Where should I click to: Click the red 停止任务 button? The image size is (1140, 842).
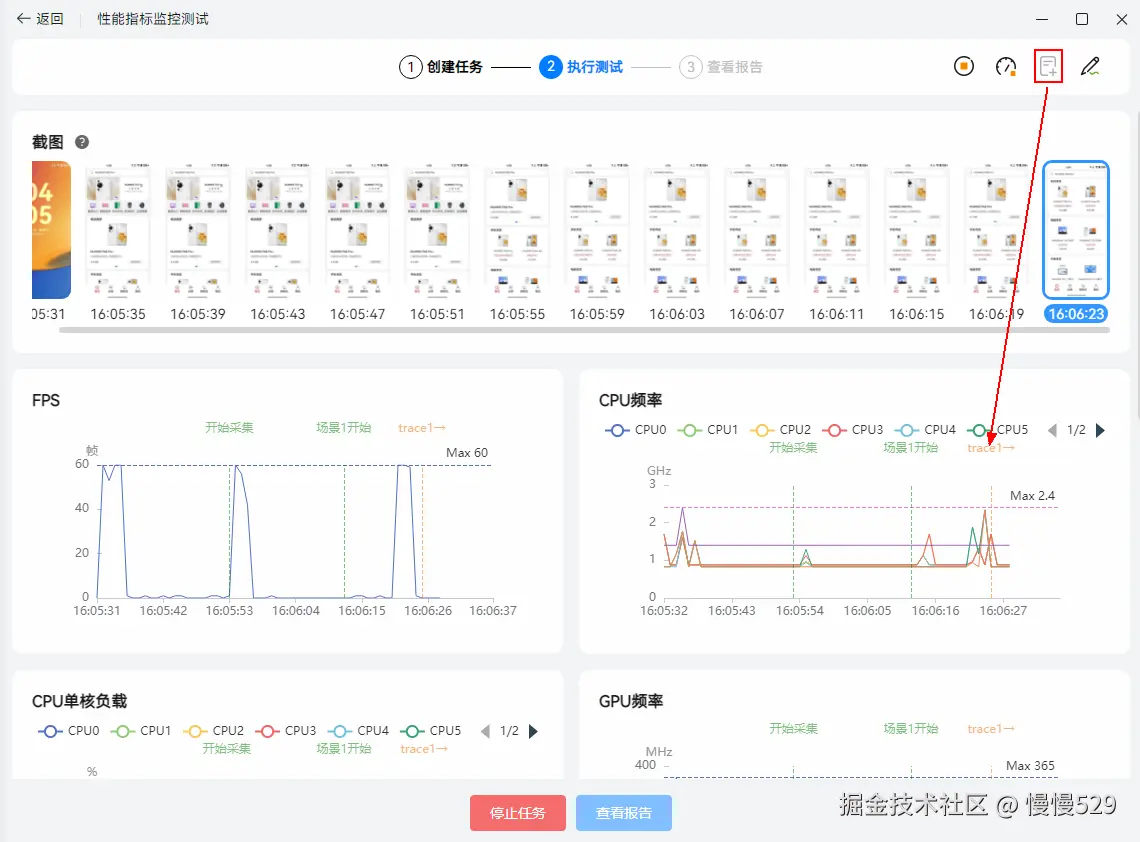[518, 813]
